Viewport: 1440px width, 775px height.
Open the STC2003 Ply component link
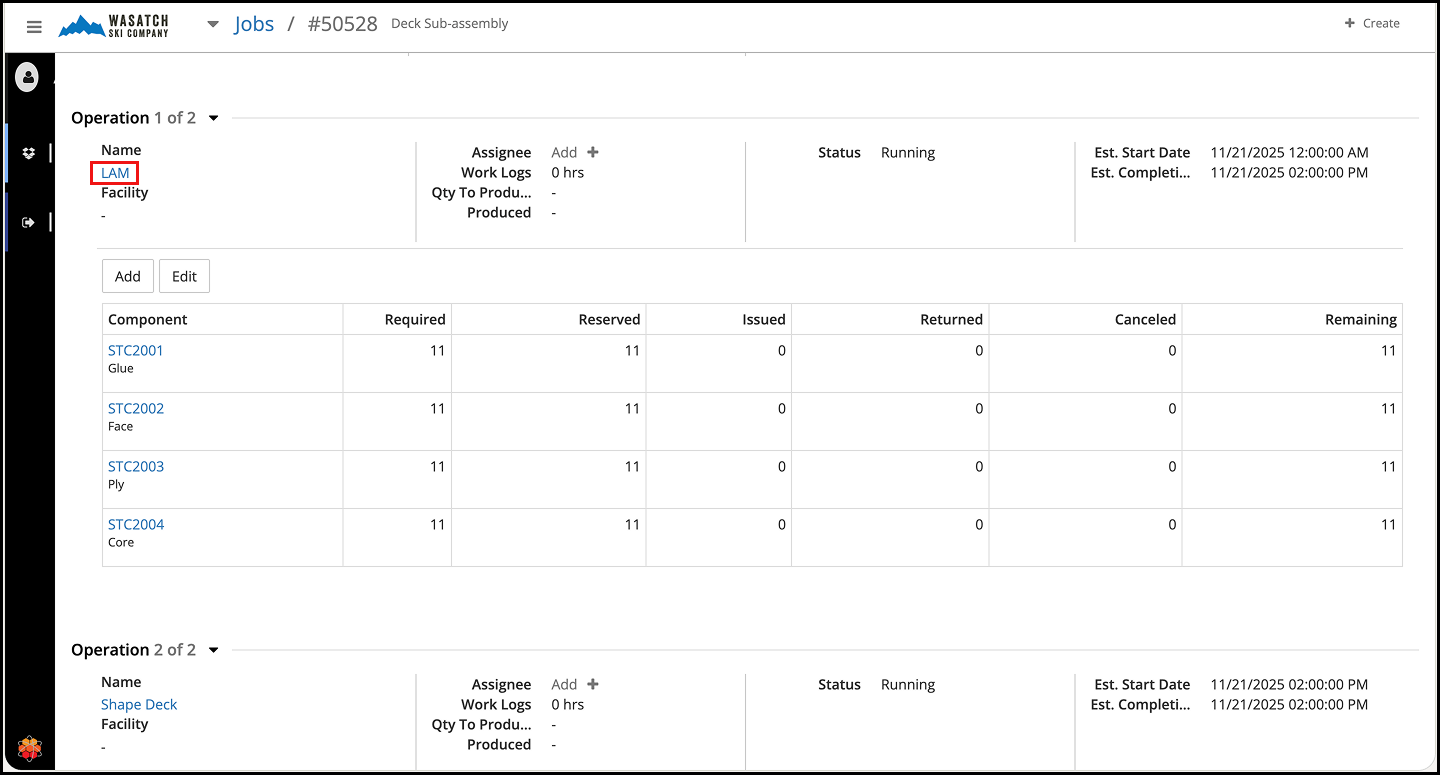[x=135, y=466]
